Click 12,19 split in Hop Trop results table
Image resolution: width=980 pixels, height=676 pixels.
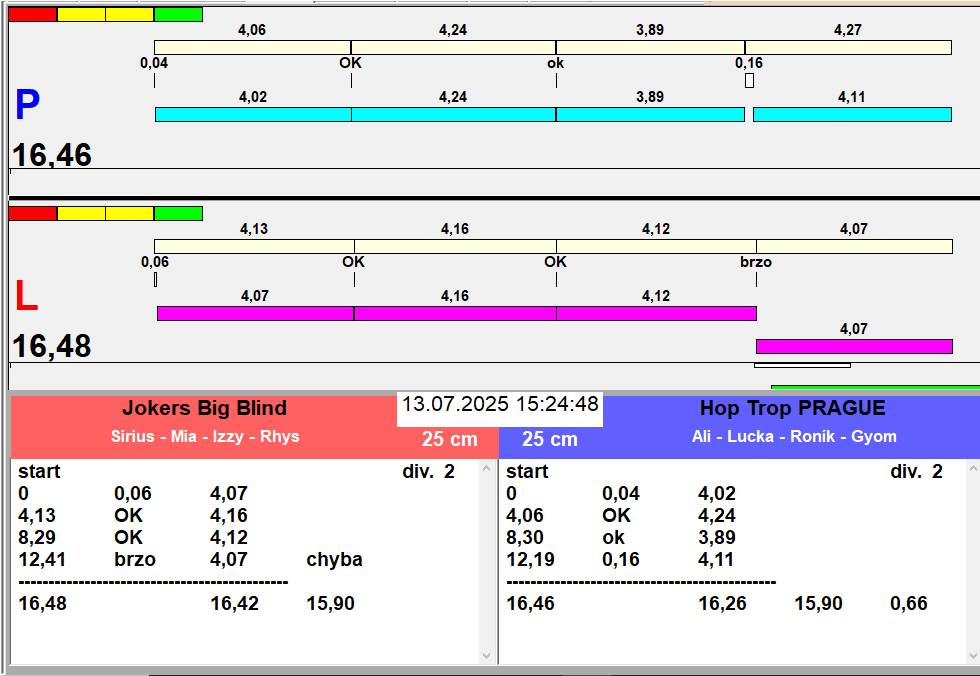coord(531,559)
